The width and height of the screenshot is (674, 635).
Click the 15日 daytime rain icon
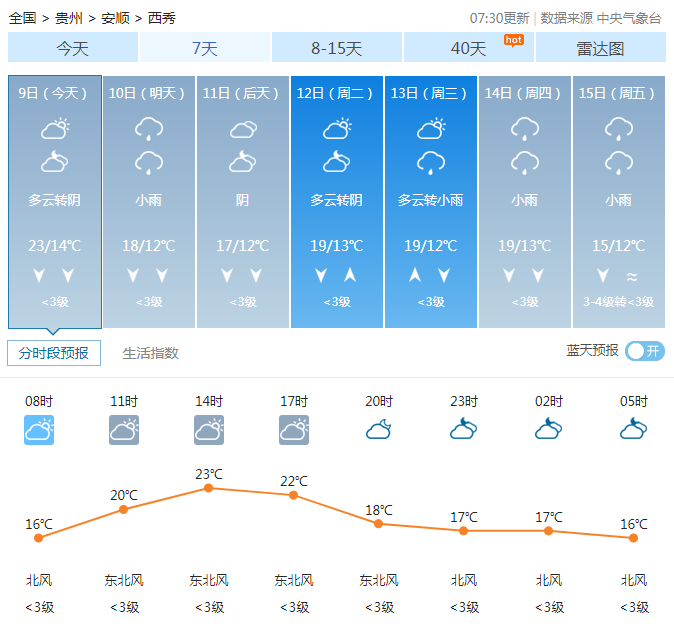[x=618, y=128]
